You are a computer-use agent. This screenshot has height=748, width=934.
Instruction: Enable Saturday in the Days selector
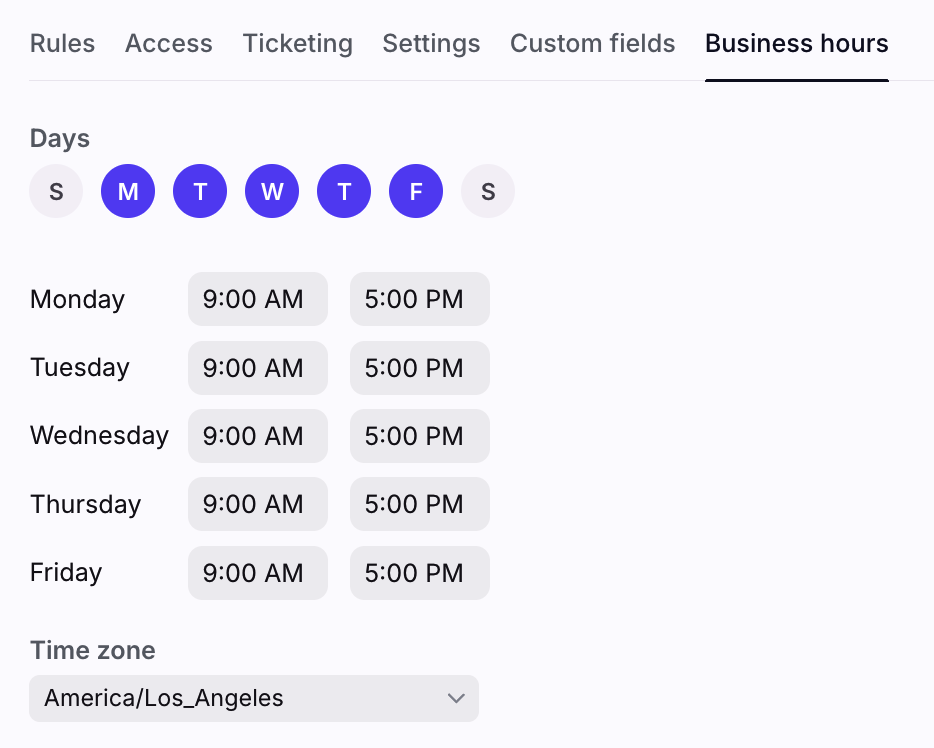(488, 191)
